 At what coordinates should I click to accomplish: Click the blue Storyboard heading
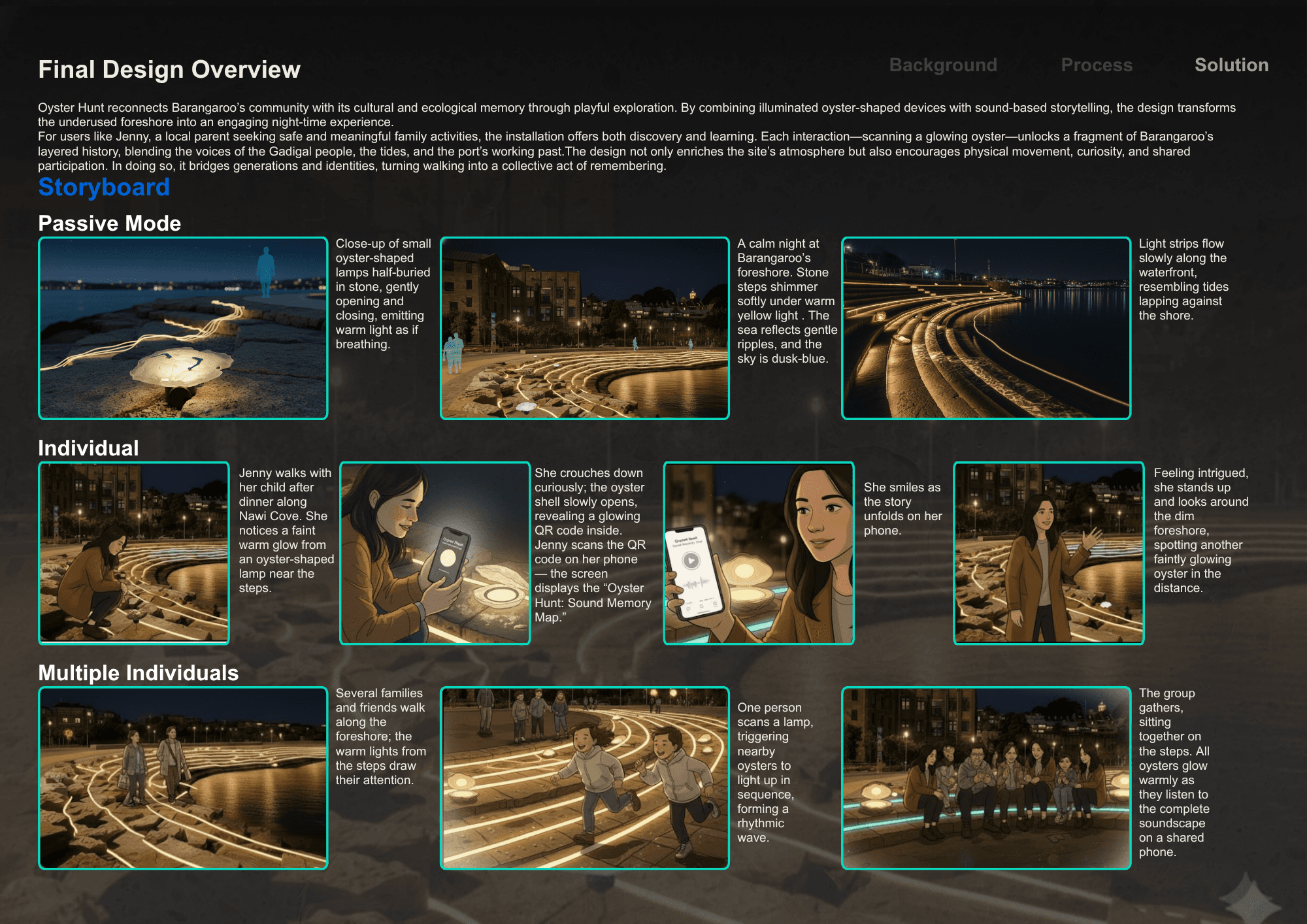coord(104,188)
